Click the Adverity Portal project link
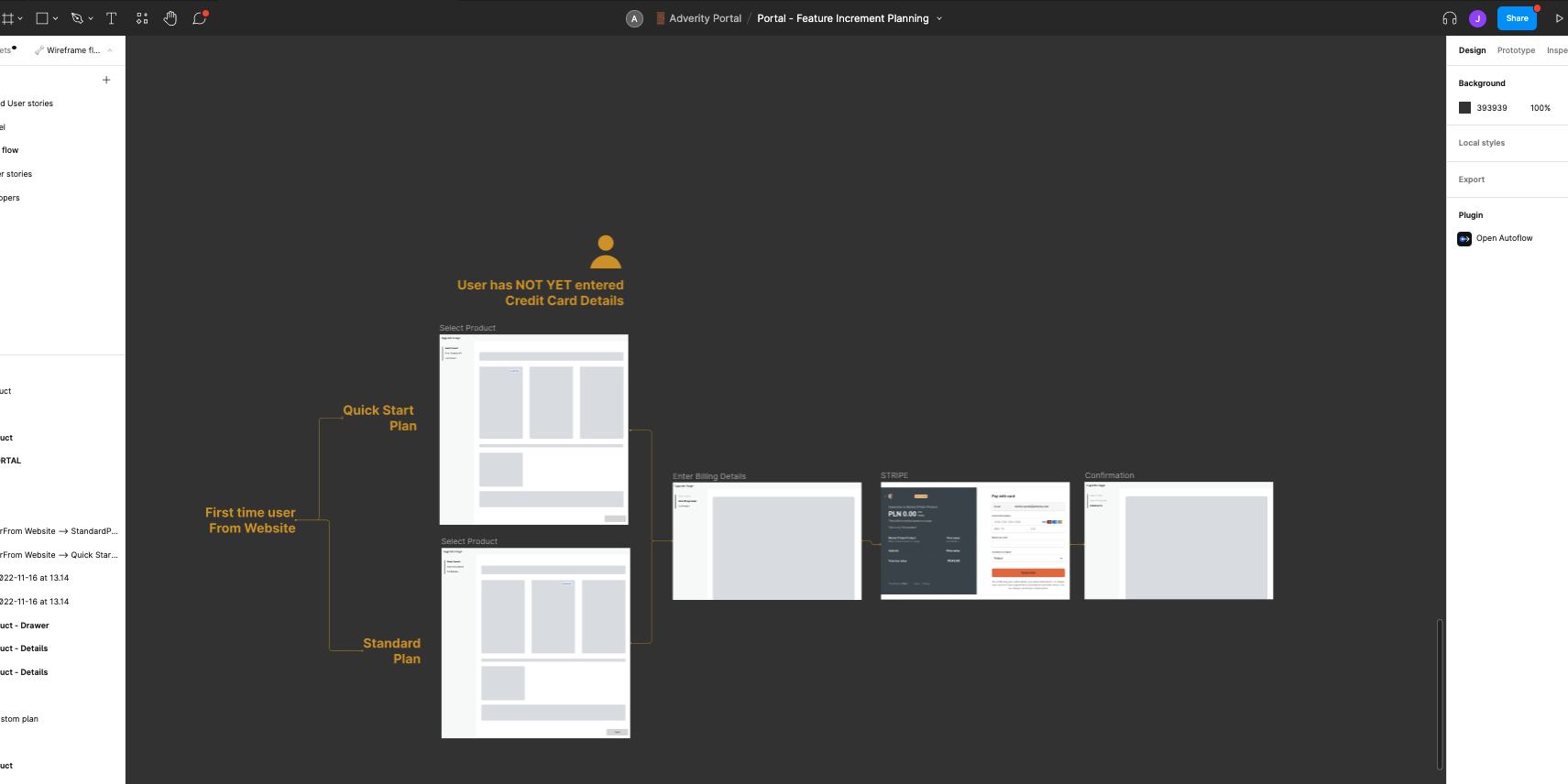The image size is (1568, 784). click(x=705, y=18)
